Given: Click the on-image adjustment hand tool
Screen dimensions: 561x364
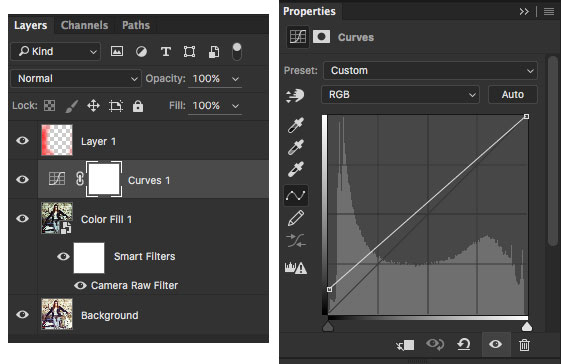Looking at the screenshot, I should pos(295,96).
